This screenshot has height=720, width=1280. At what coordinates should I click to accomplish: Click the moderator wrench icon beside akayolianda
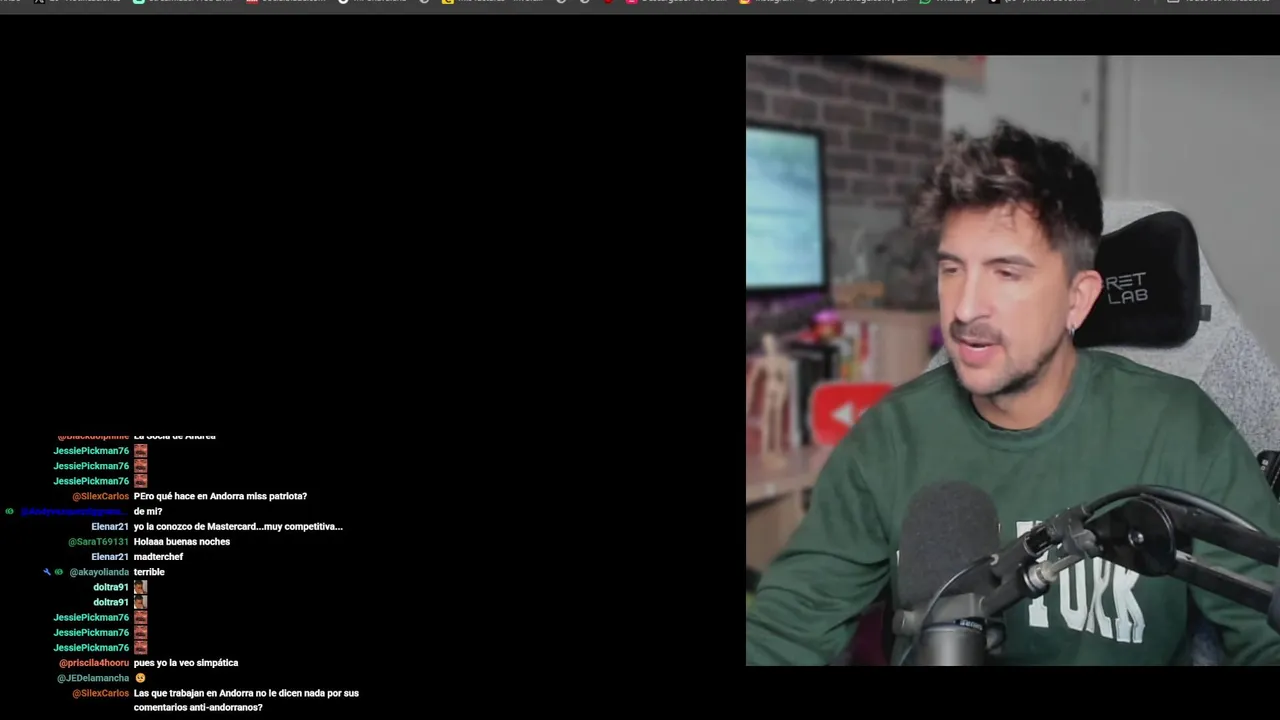coord(46,572)
